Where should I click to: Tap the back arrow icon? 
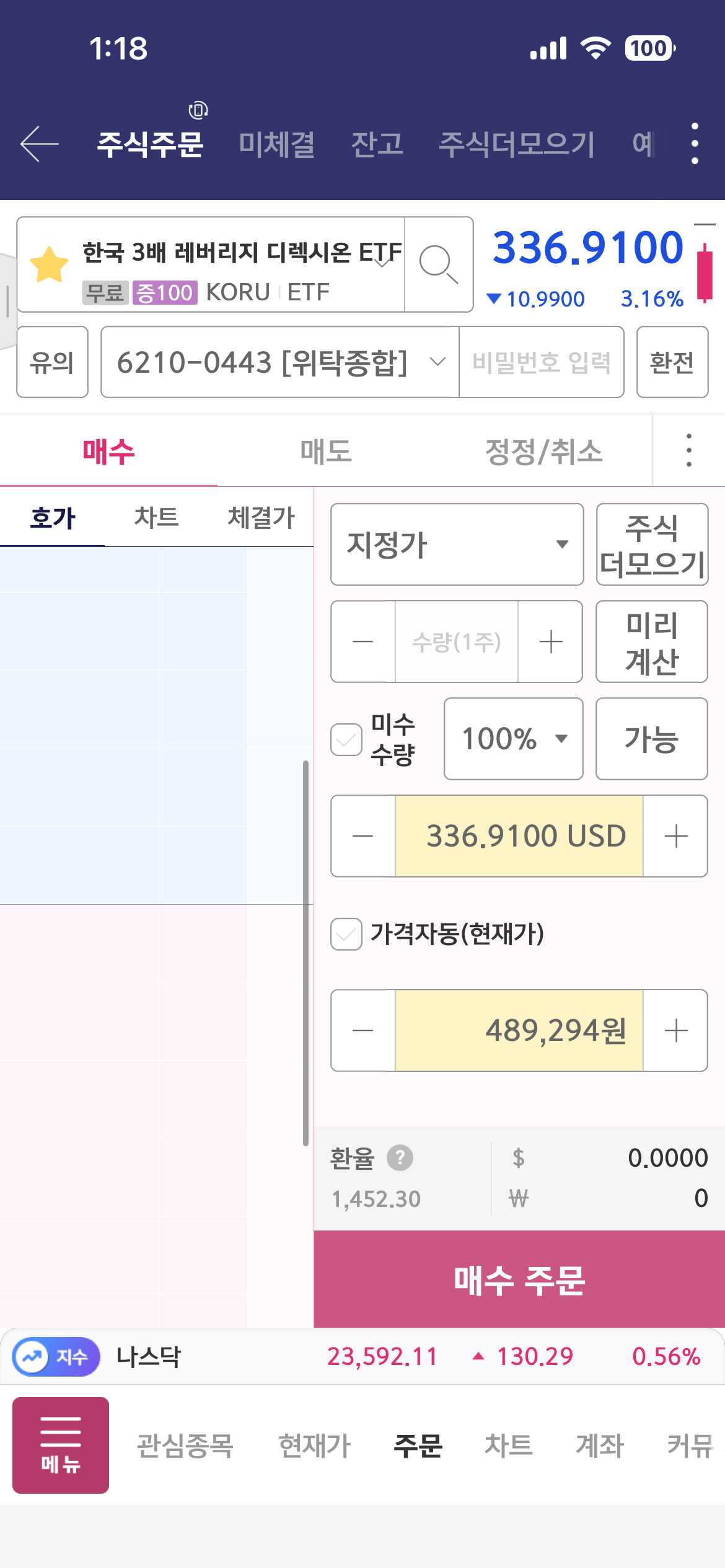pyautogui.click(x=40, y=144)
